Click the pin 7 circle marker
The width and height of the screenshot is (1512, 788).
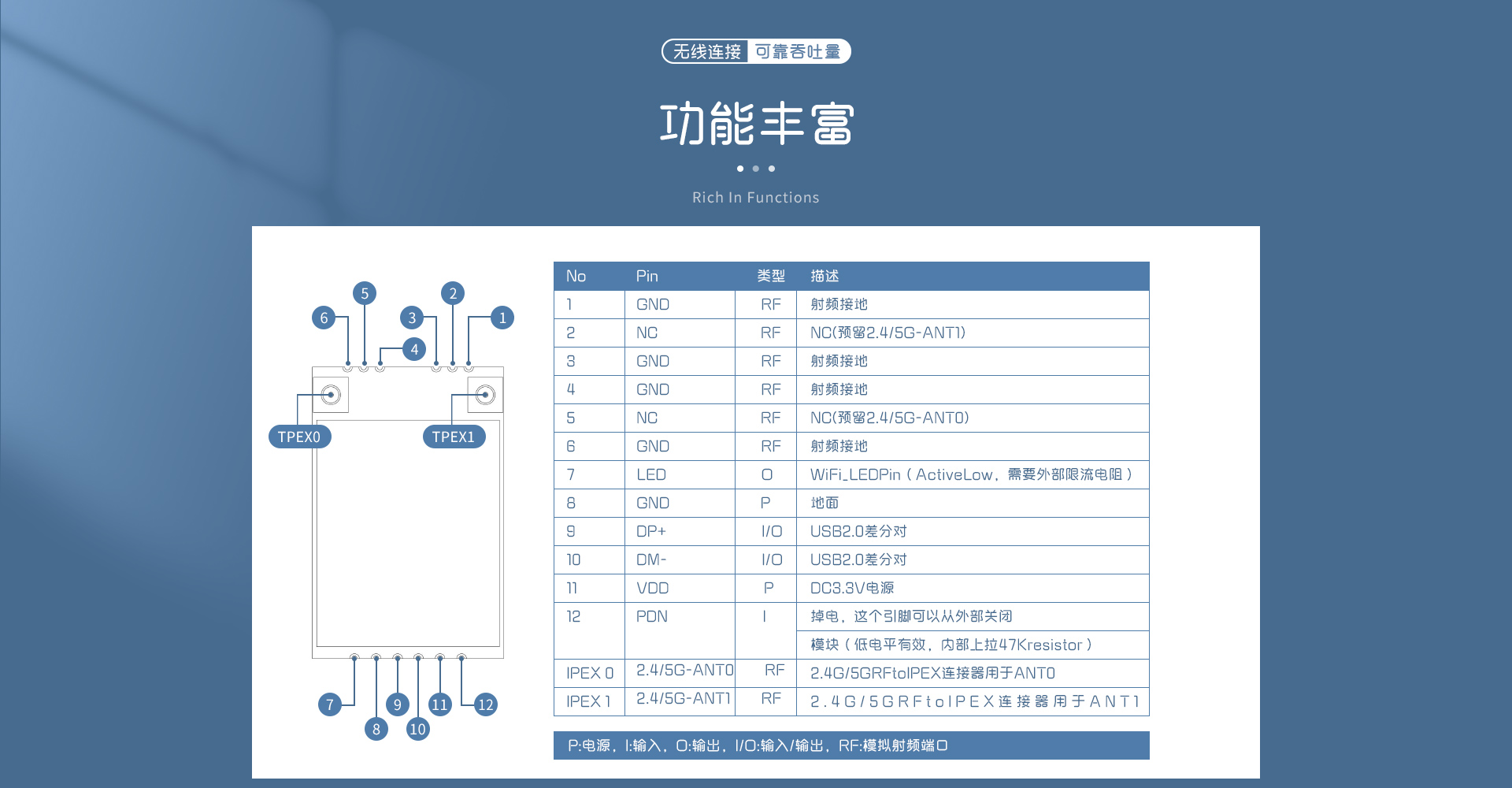pyautogui.click(x=330, y=704)
